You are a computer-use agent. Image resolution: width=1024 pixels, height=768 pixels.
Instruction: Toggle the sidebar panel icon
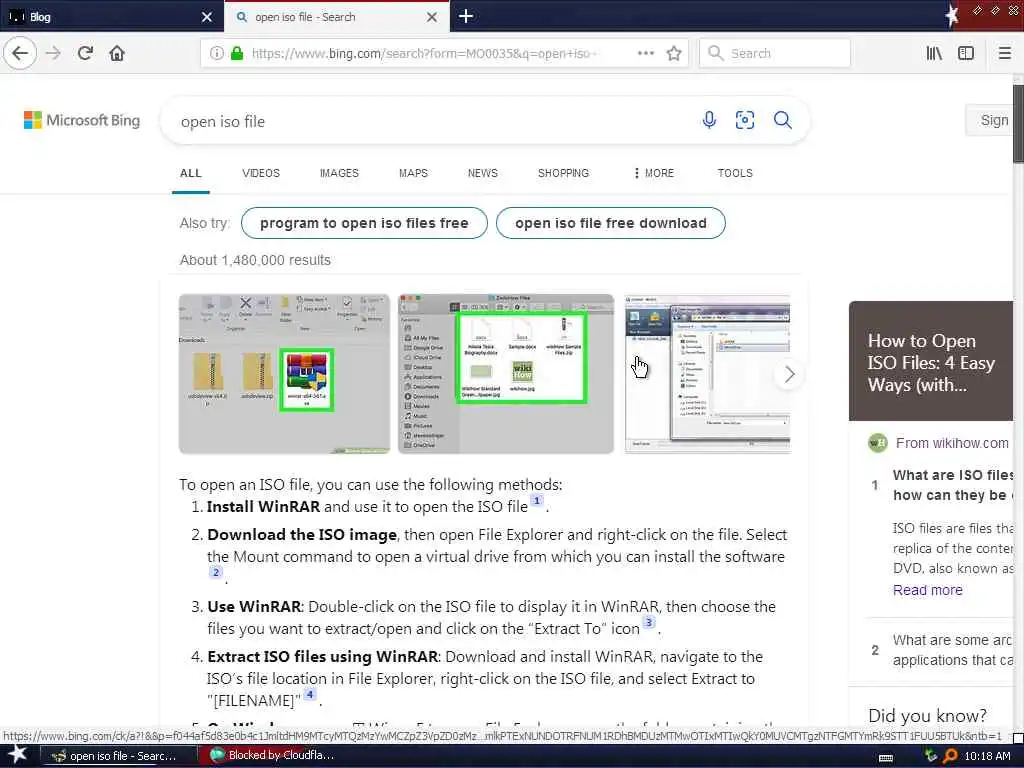point(966,54)
